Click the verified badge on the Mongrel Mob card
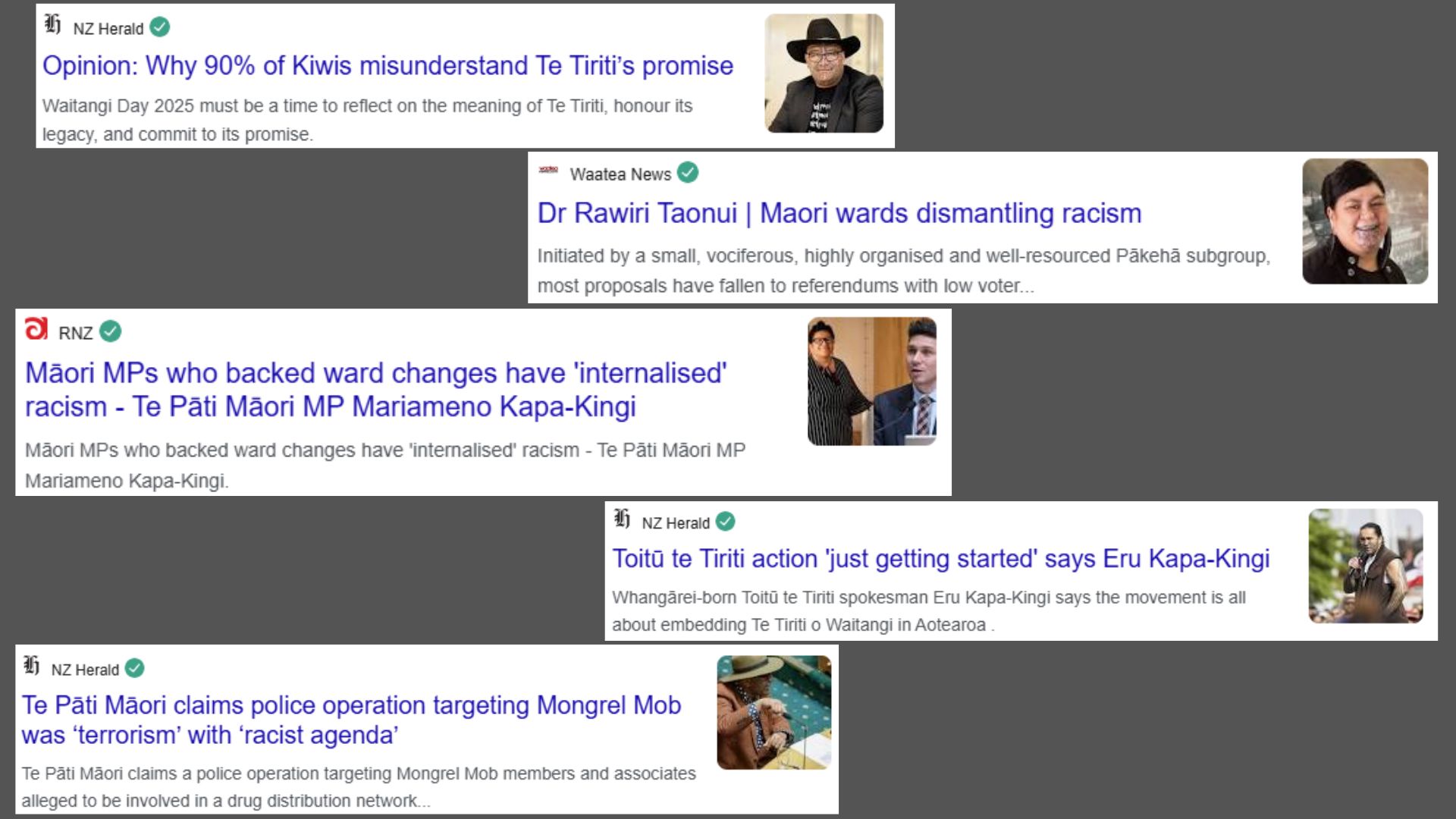The height and width of the screenshot is (819, 1456). click(135, 668)
